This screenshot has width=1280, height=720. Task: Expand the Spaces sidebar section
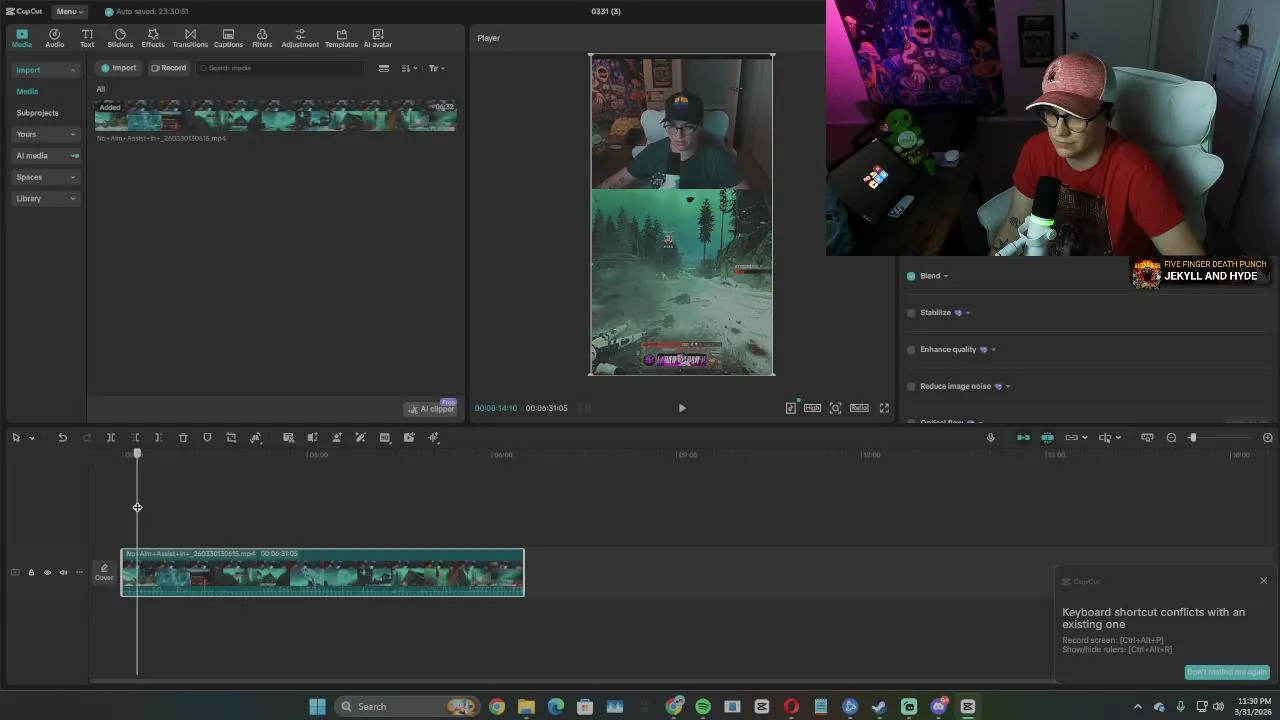point(45,177)
